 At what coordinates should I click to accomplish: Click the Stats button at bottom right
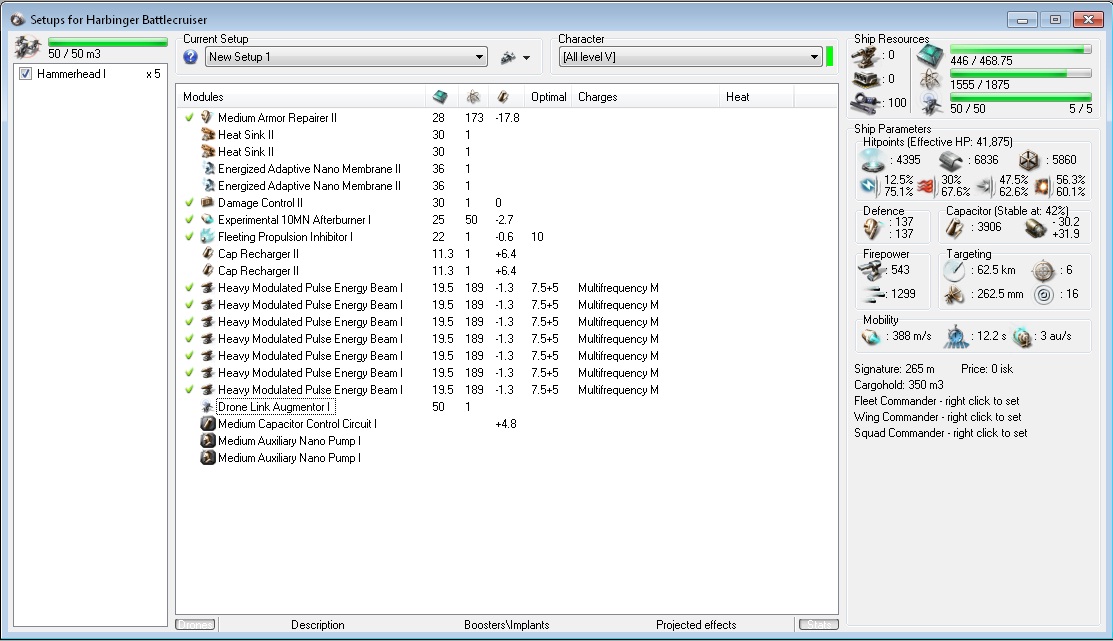coord(818,625)
